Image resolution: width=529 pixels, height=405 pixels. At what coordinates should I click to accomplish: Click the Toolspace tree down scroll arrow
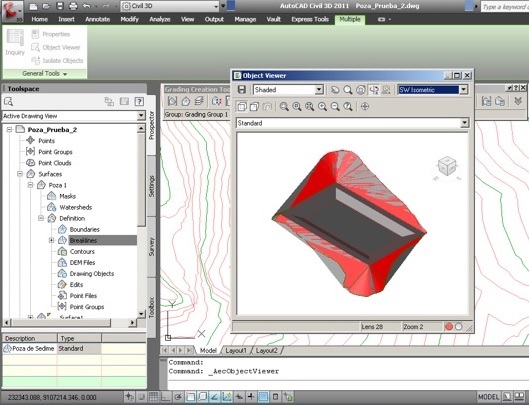141,314
